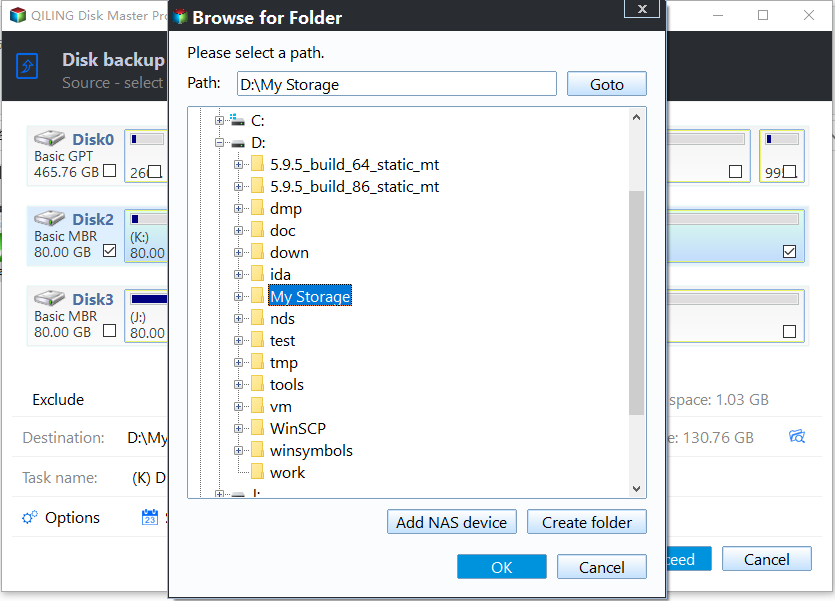
Task: Uncheck the Disk2 80.00 GB checkbox
Action: 109,250
